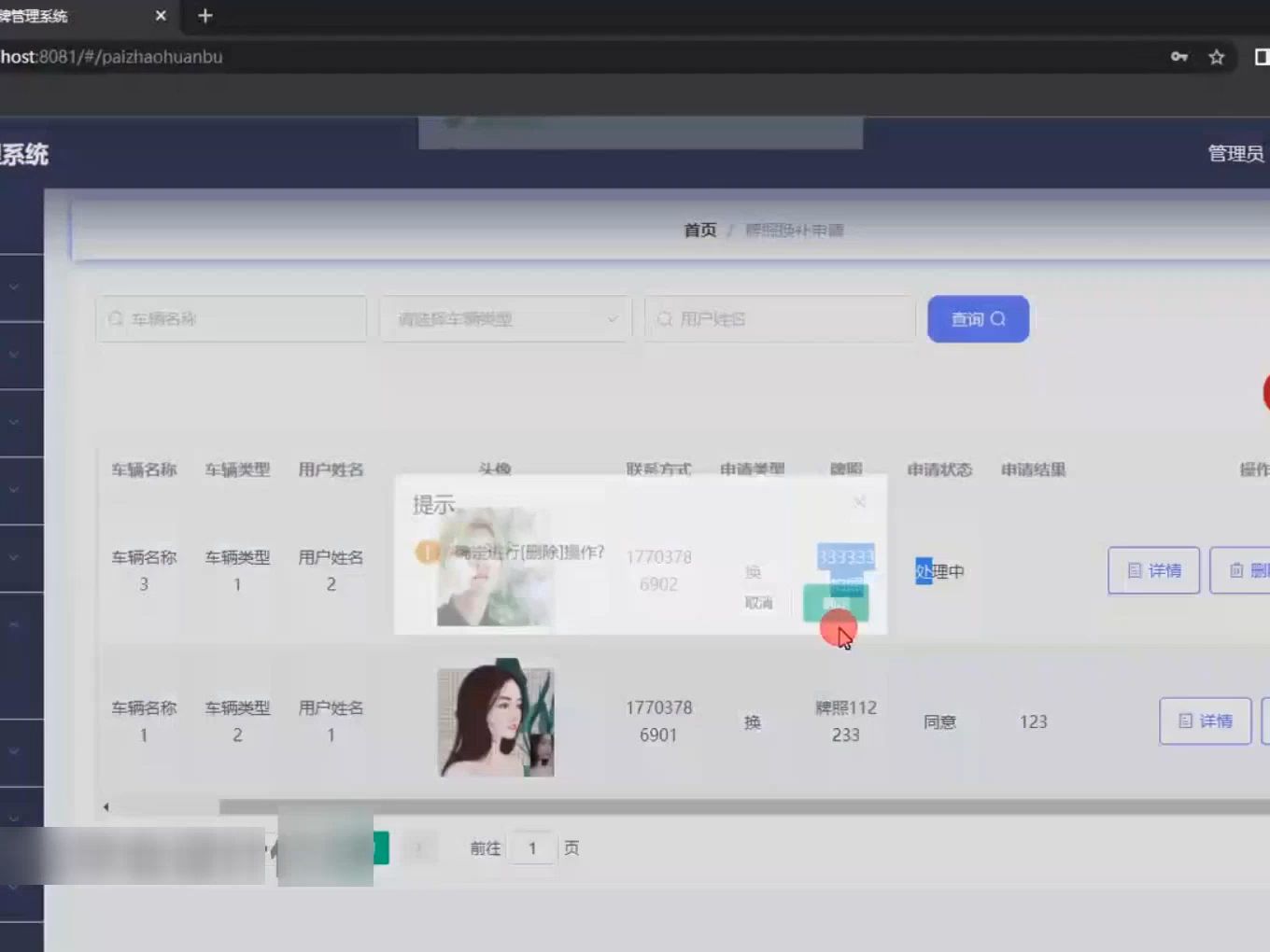Click the search icon in the 用户姓名 field

click(663, 318)
